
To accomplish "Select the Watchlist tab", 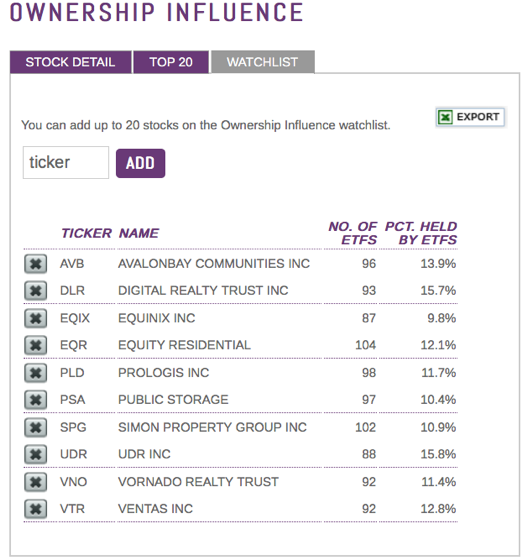I will [263, 62].
